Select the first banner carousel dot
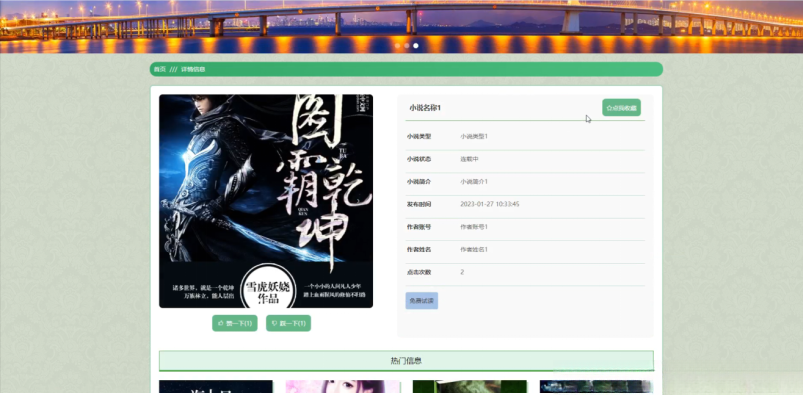The height and width of the screenshot is (395, 803). click(397, 46)
